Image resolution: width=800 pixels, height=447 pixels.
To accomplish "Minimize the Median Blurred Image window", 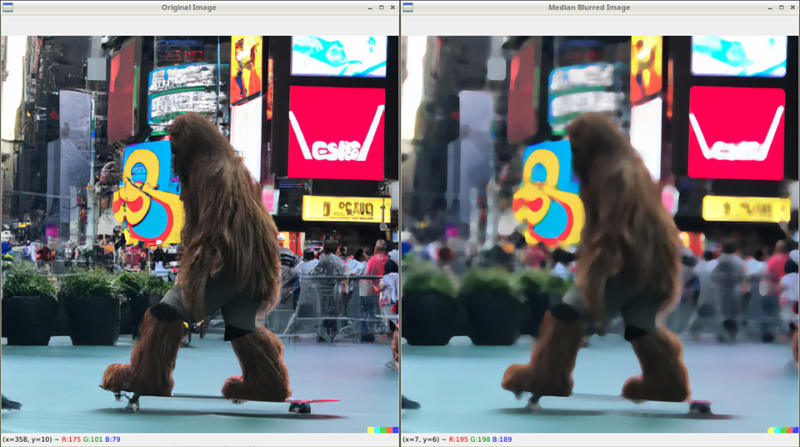I will coord(770,8).
